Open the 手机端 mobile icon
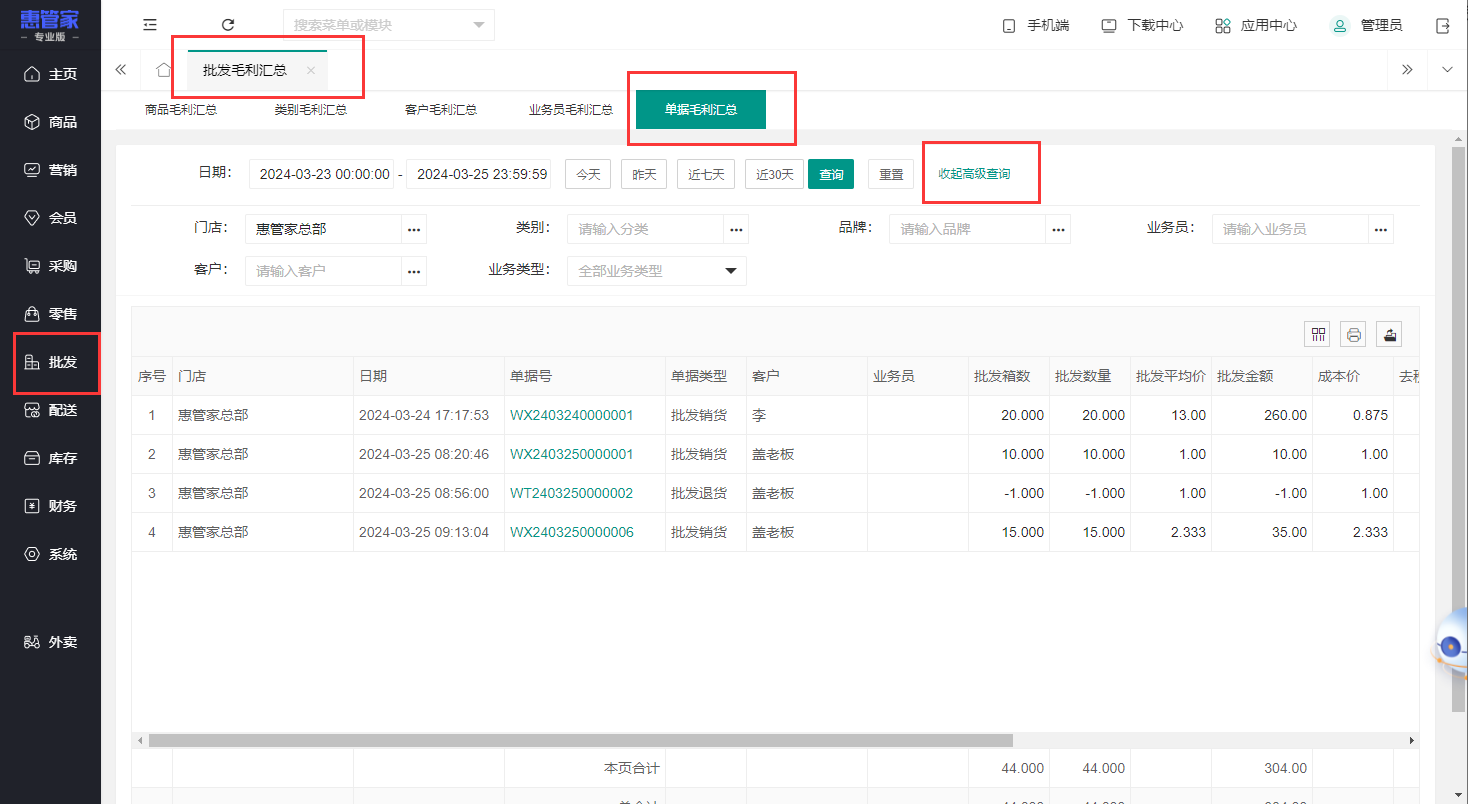1468x804 pixels. pos(1009,26)
